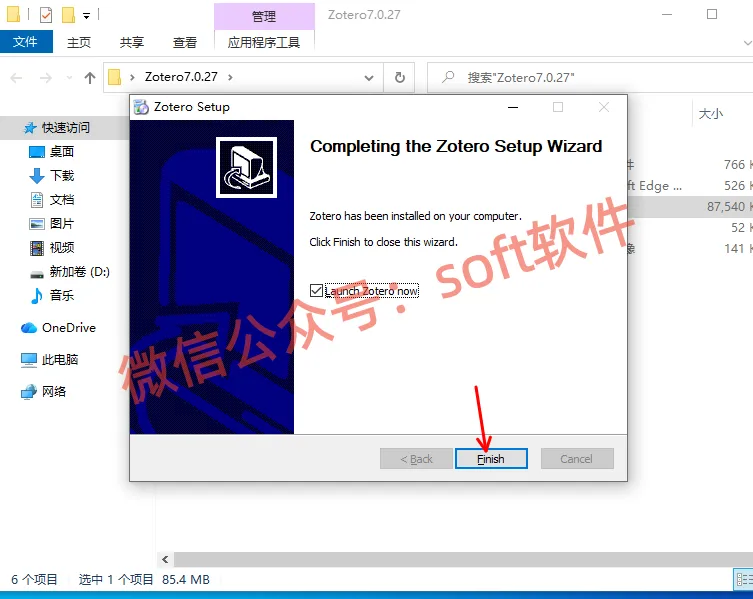Go up one folder level arrow
Image resolution: width=753 pixels, height=599 pixels.
90,77
